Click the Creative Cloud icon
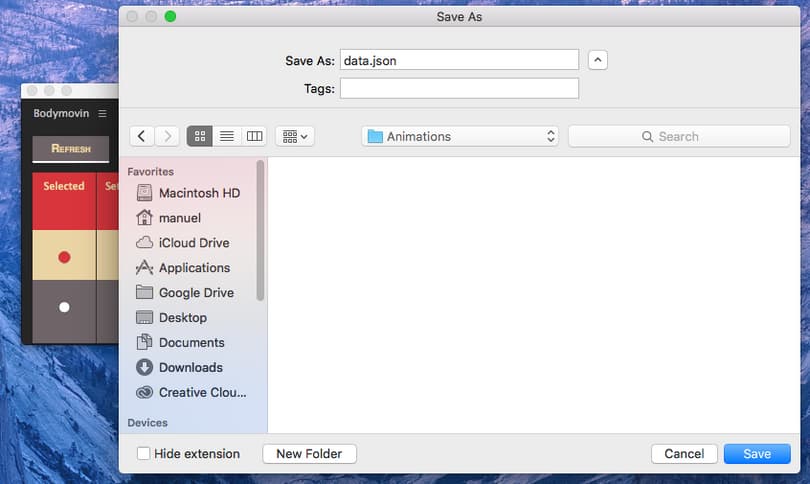Image resolution: width=810 pixels, height=484 pixels. click(x=144, y=393)
